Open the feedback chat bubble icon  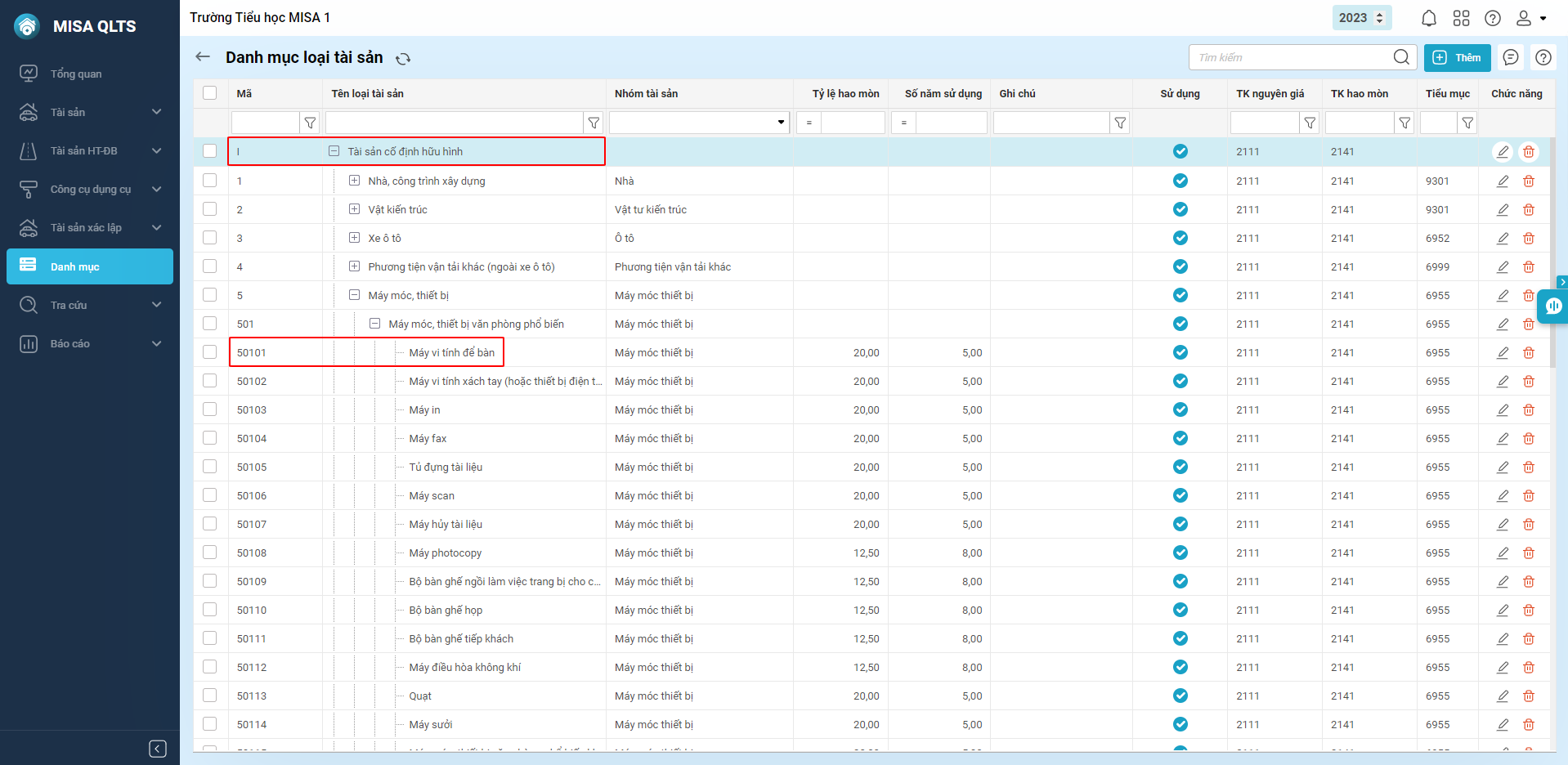[x=1511, y=57]
